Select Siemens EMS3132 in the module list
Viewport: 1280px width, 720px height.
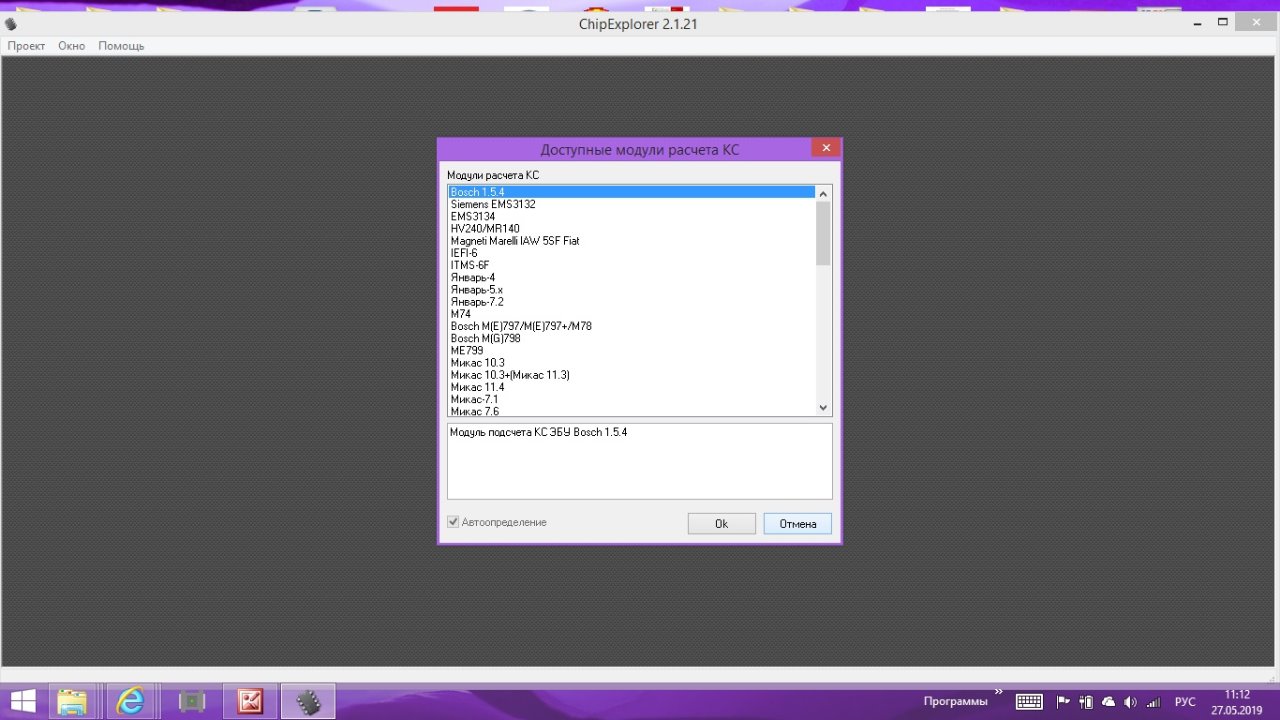click(493, 204)
